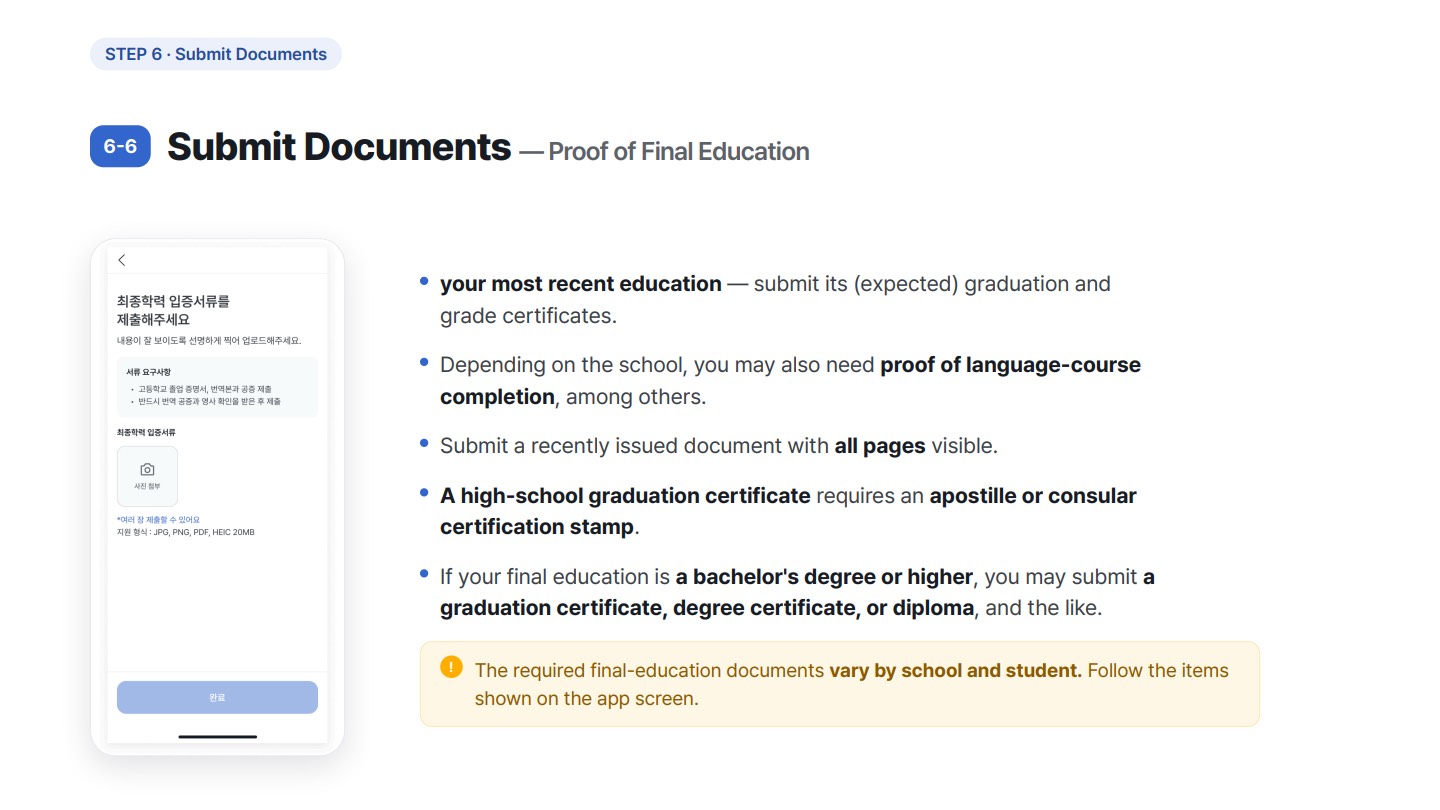Click the bold 'apostille or consular certification stamp' text
This screenshot has height=810, width=1440.
click(788, 511)
